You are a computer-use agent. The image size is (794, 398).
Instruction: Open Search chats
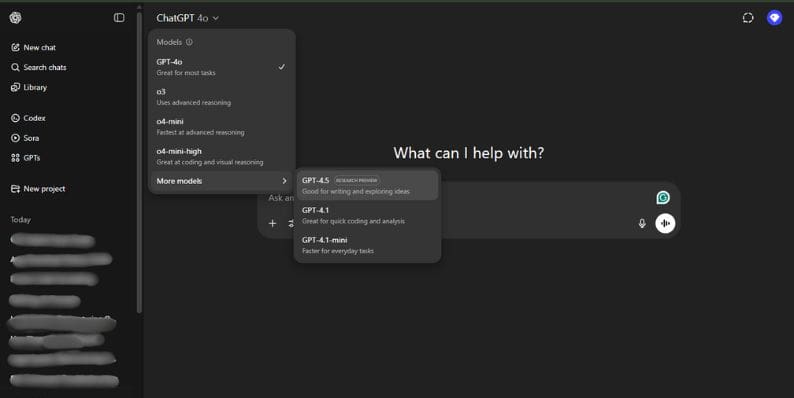coord(38,67)
